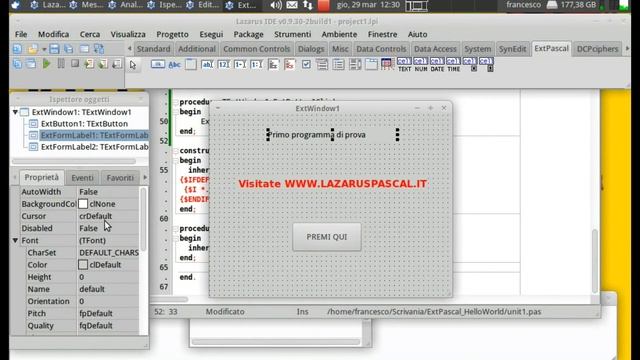Switch to the Data Access tab
Image resolution: width=640 pixels, height=360 pixels.
click(x=435, y=49)
